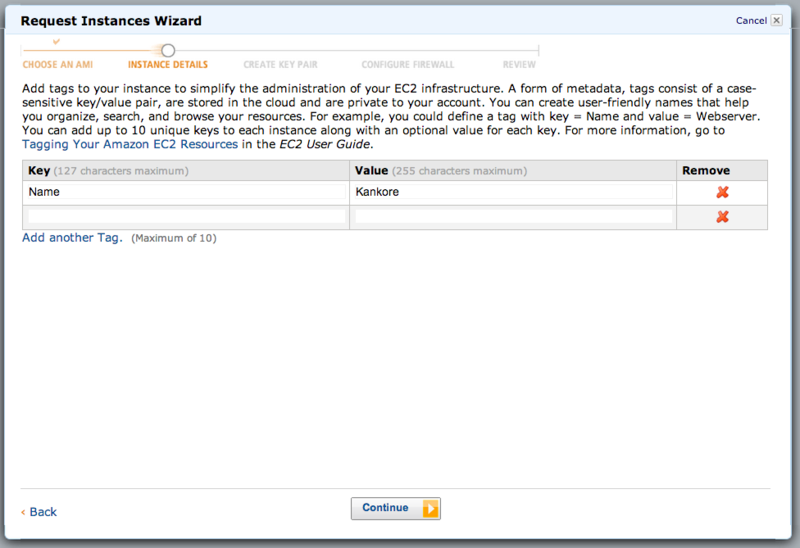Click the Continue button

pyautogui.click(x=395, y=508)
